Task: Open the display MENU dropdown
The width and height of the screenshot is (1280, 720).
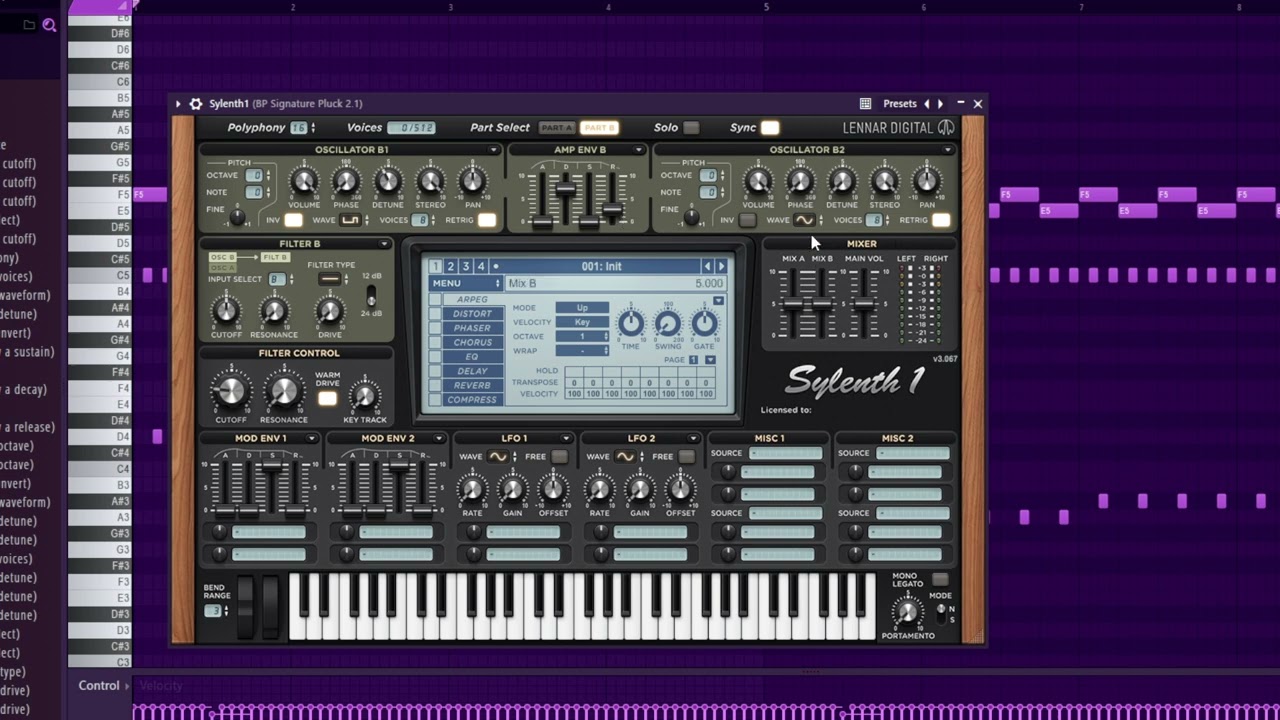Action: click(465, 283)
